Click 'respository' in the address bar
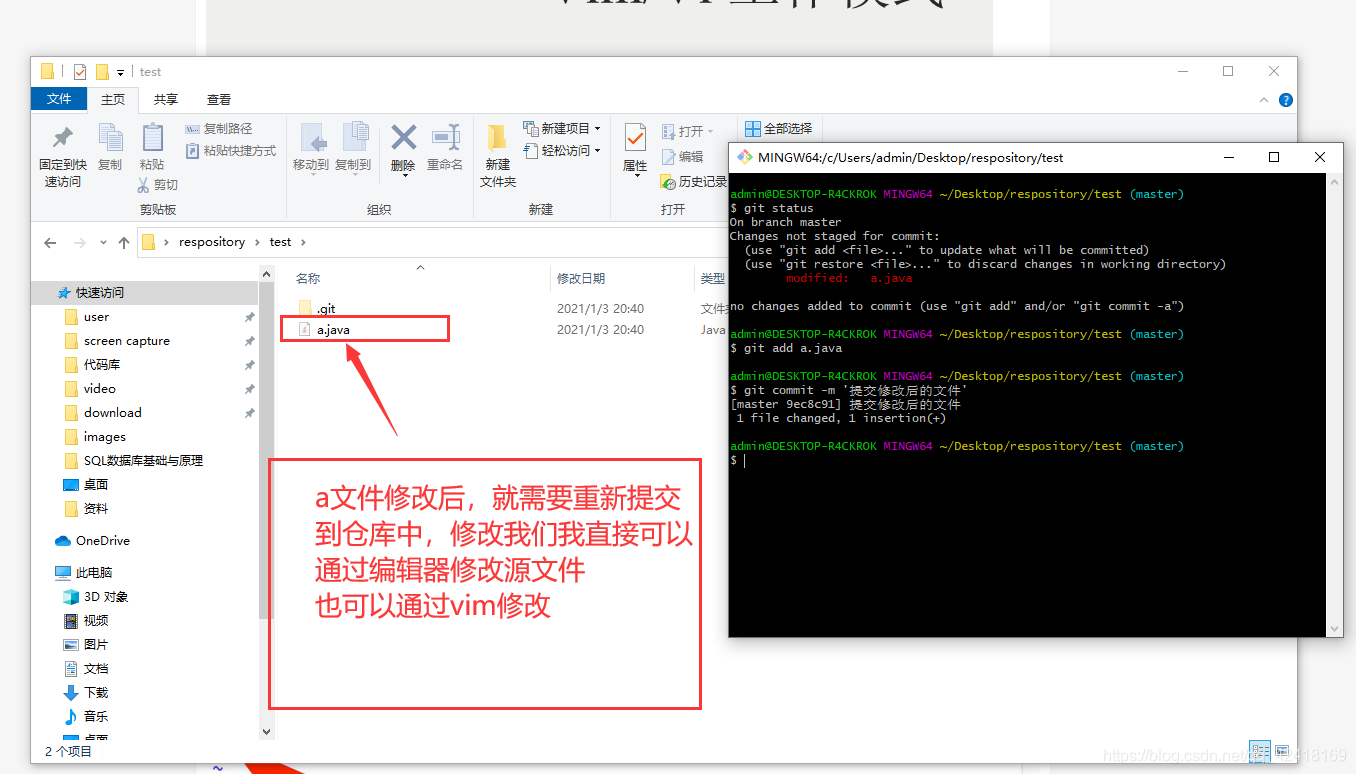The width and height of the screenshot is (1356, 774). coord(212,242)
